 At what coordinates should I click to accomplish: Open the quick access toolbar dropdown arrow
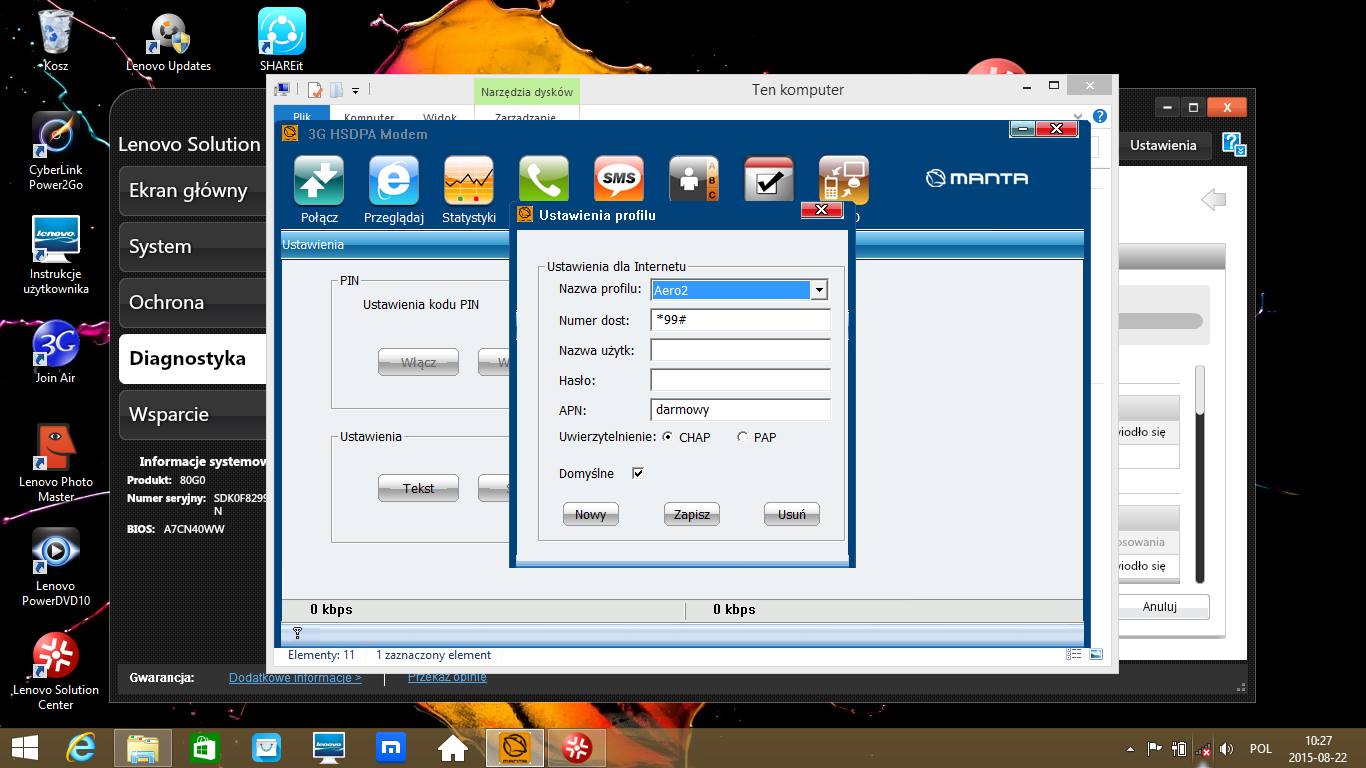(355, 91)
